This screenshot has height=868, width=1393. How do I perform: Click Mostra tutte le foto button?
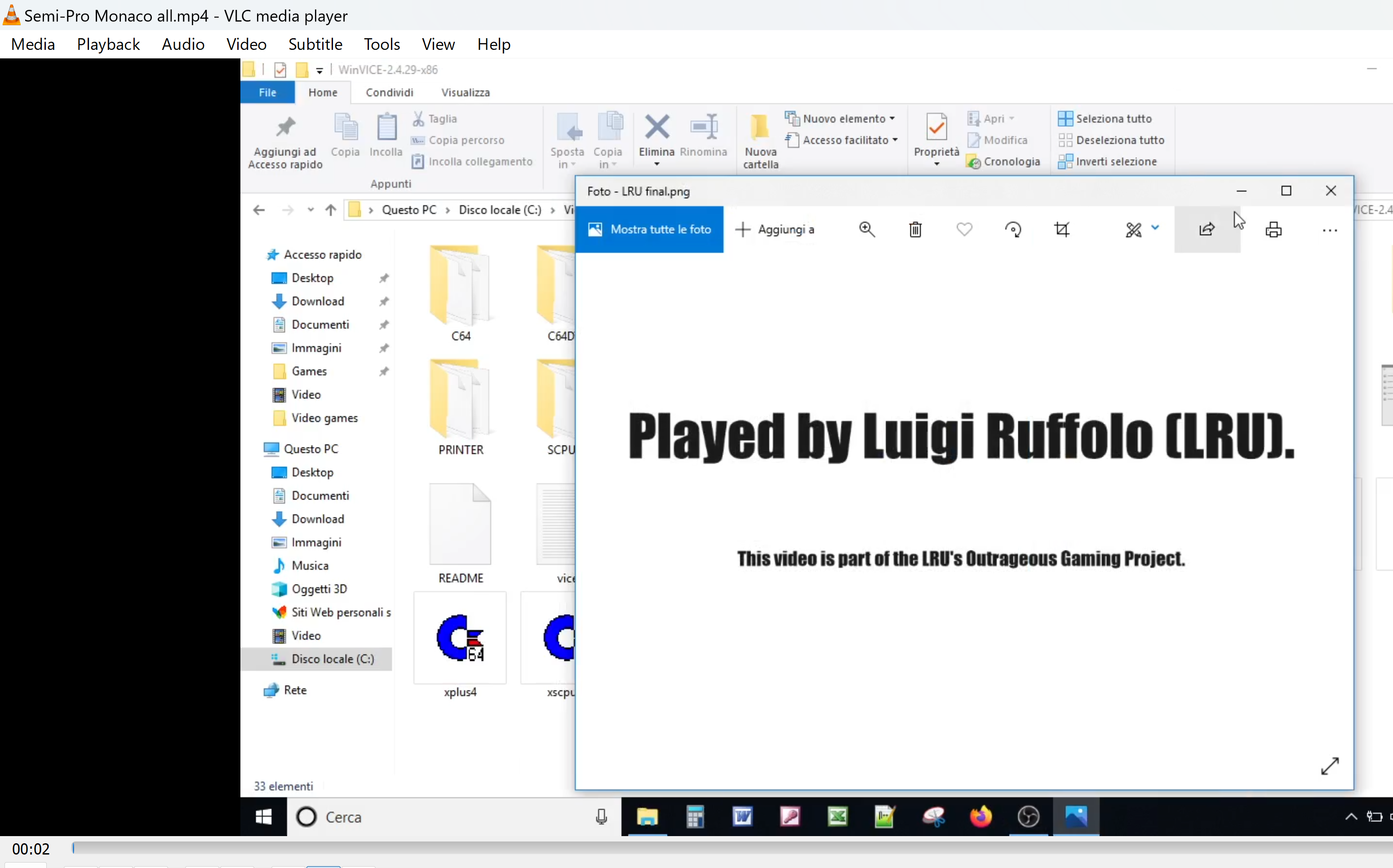pos(649,230)
